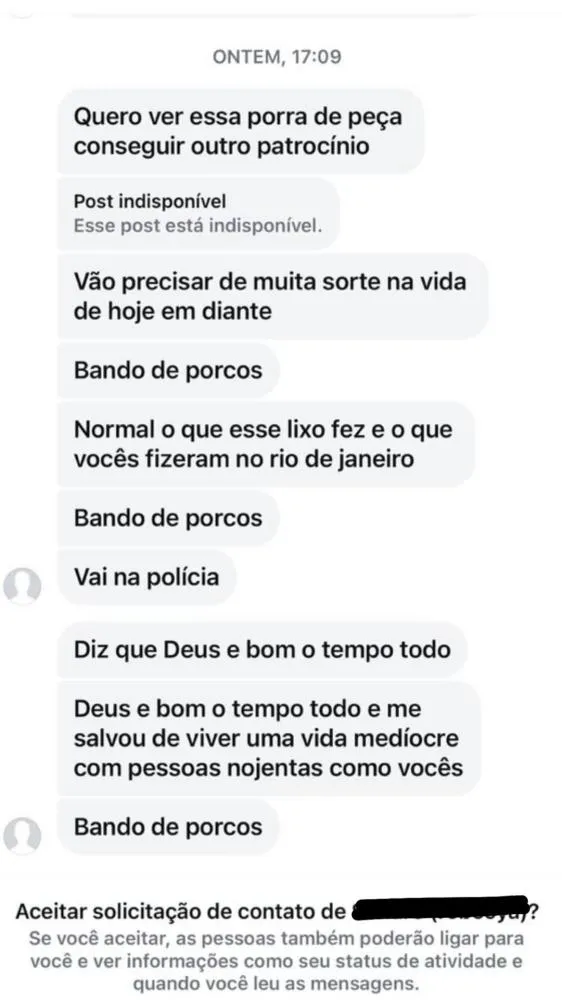Viewport: 562px width, 1000px height.
Task: Tap the last 'Bando de porcos' bubble
Action: point(168,827)
